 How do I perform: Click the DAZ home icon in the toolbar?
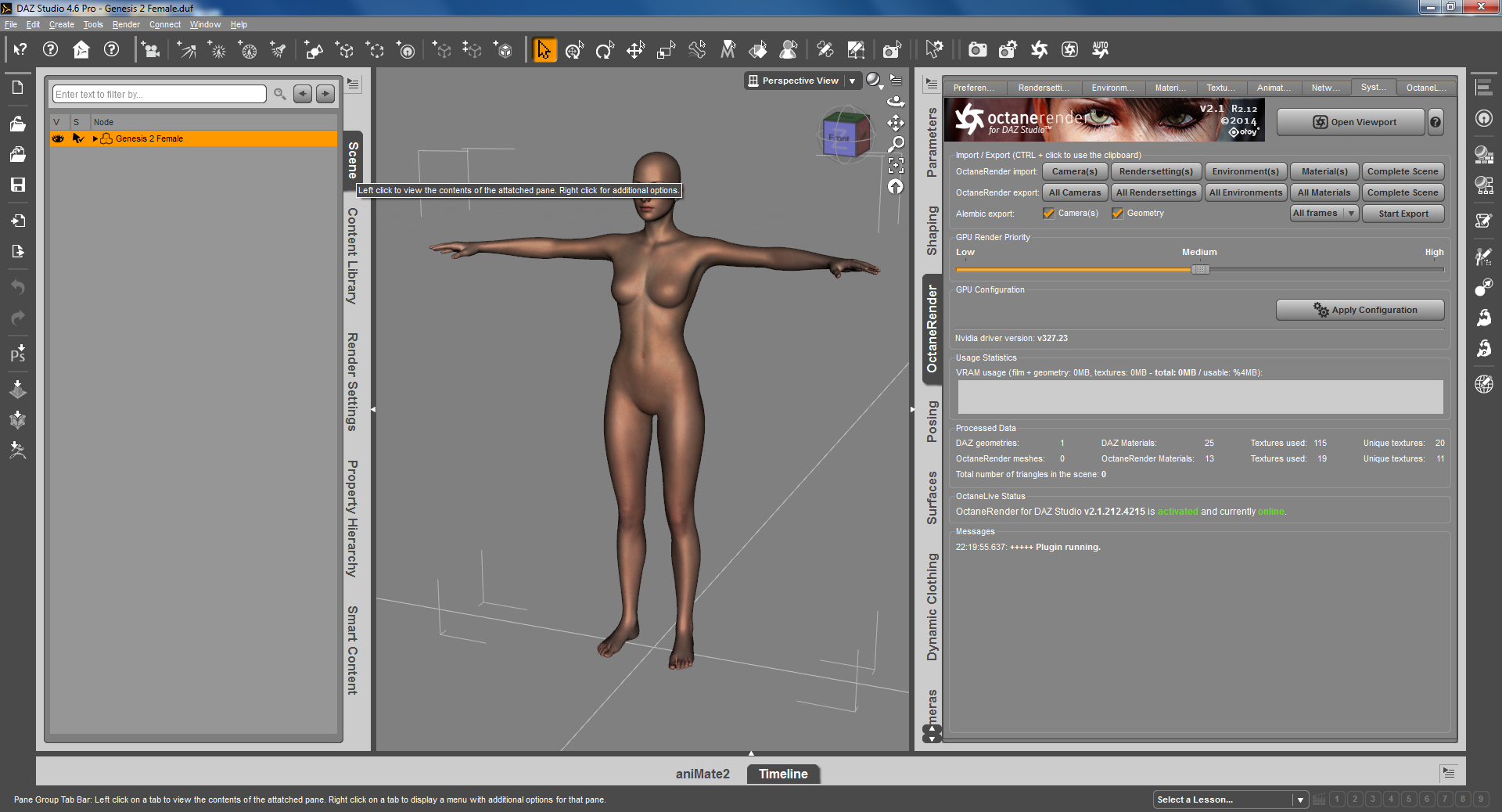[81, 50]
